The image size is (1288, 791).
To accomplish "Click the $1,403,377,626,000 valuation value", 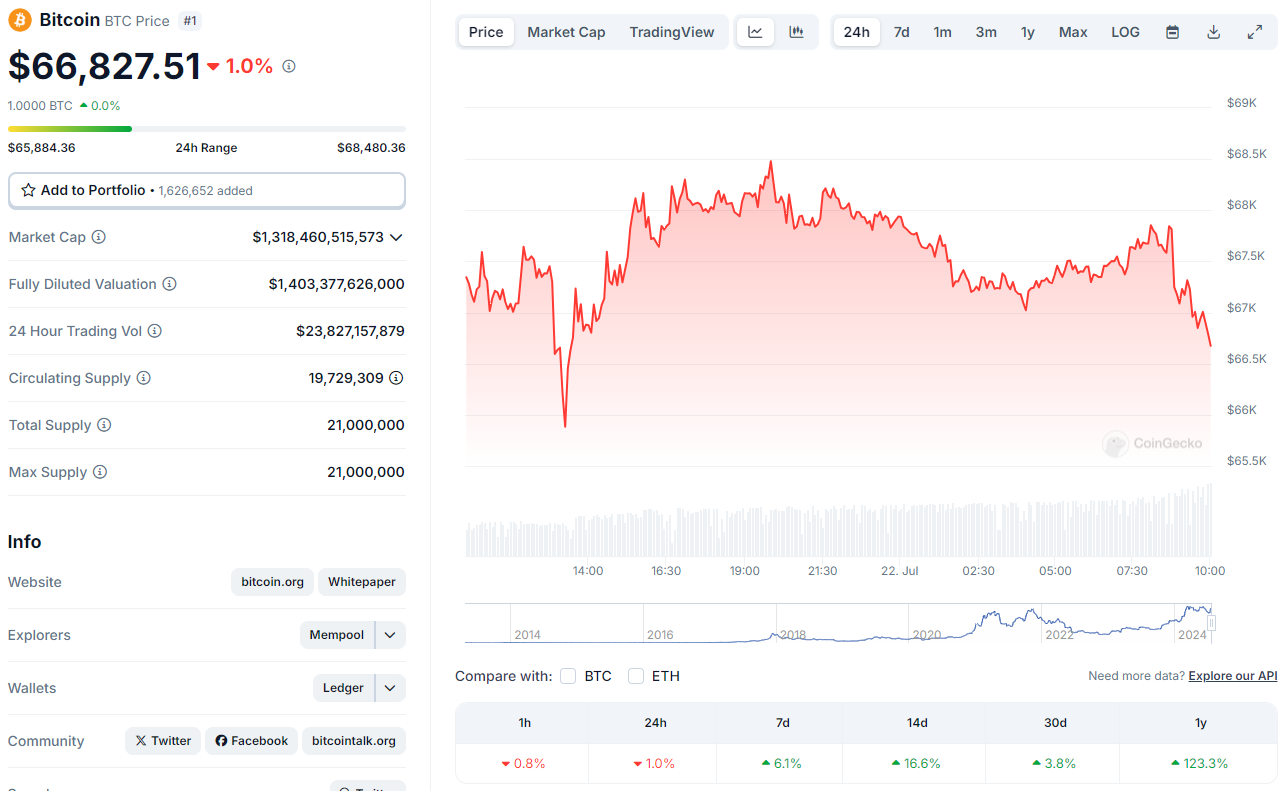I will pos(337,284).
